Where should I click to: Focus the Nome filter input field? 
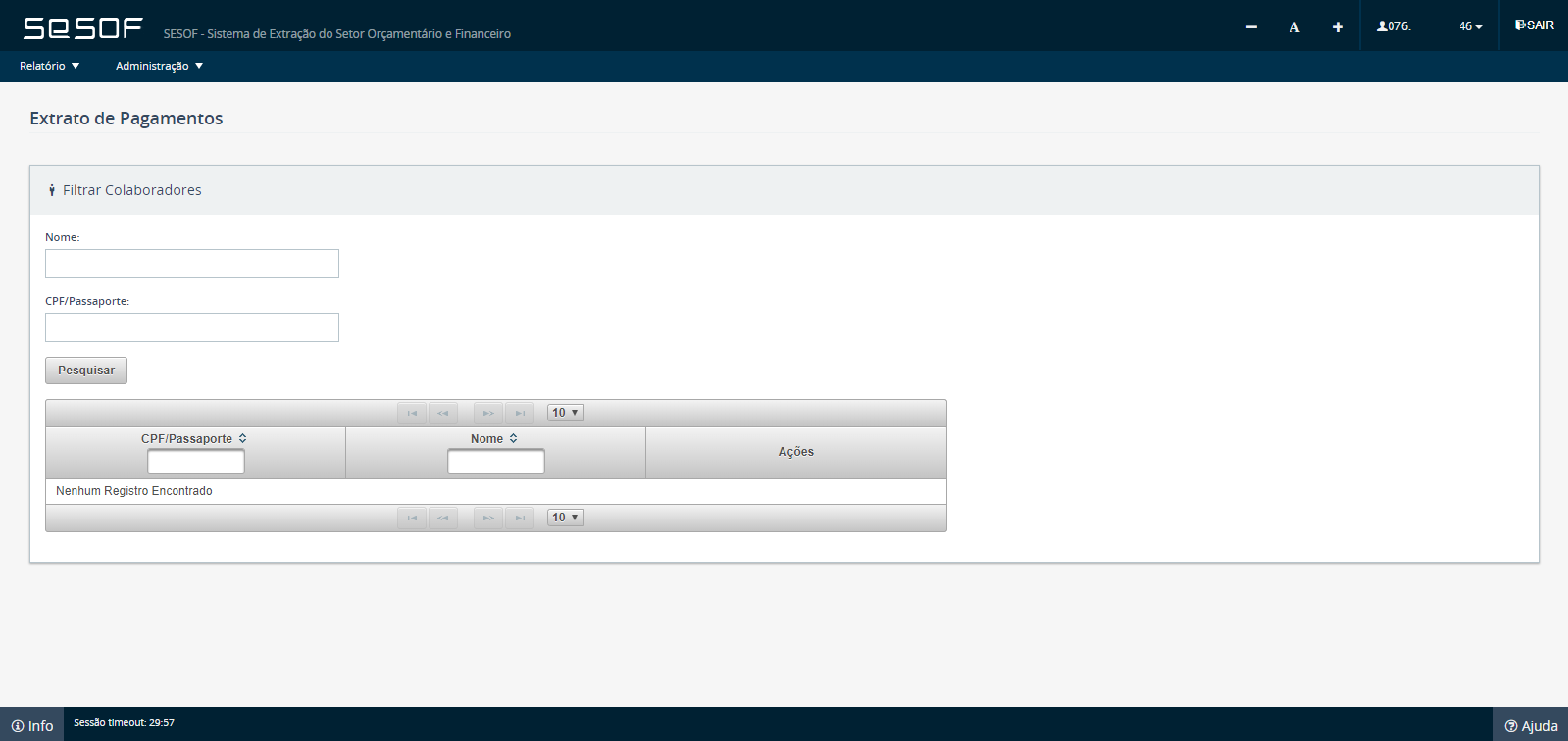(192, 264)
